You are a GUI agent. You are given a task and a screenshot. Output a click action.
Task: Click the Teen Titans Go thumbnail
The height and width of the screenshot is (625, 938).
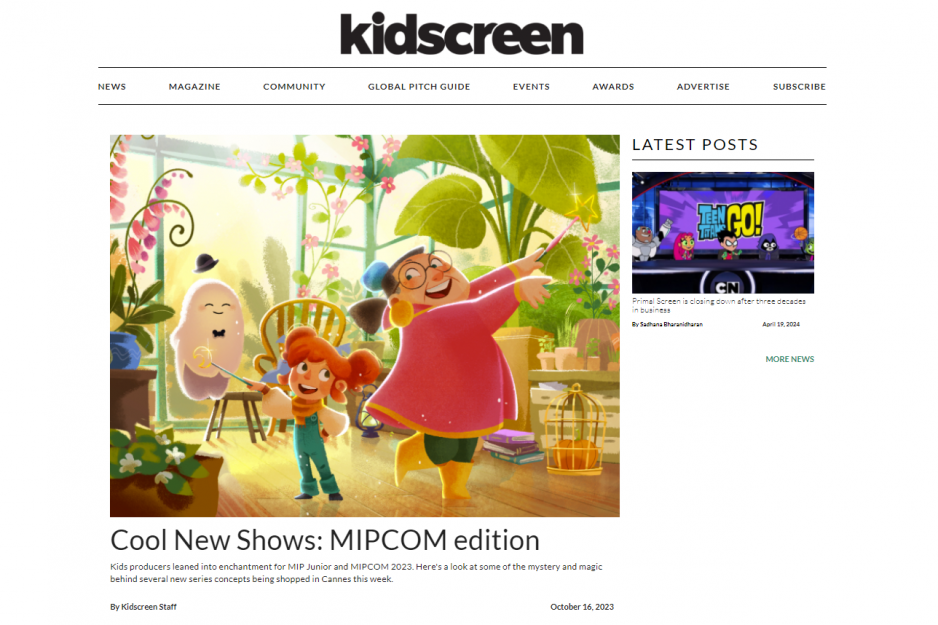click(723, 233)
